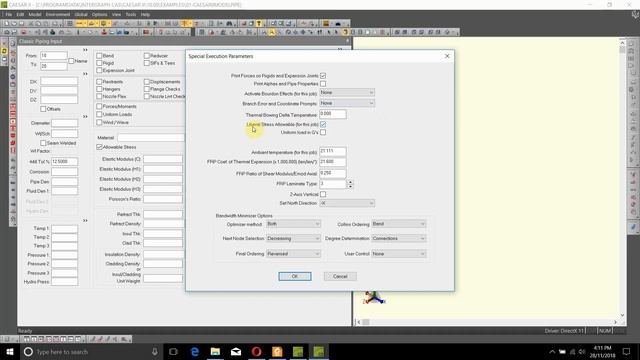
Task: Open the notification center icon
Action: click(627, 351)
